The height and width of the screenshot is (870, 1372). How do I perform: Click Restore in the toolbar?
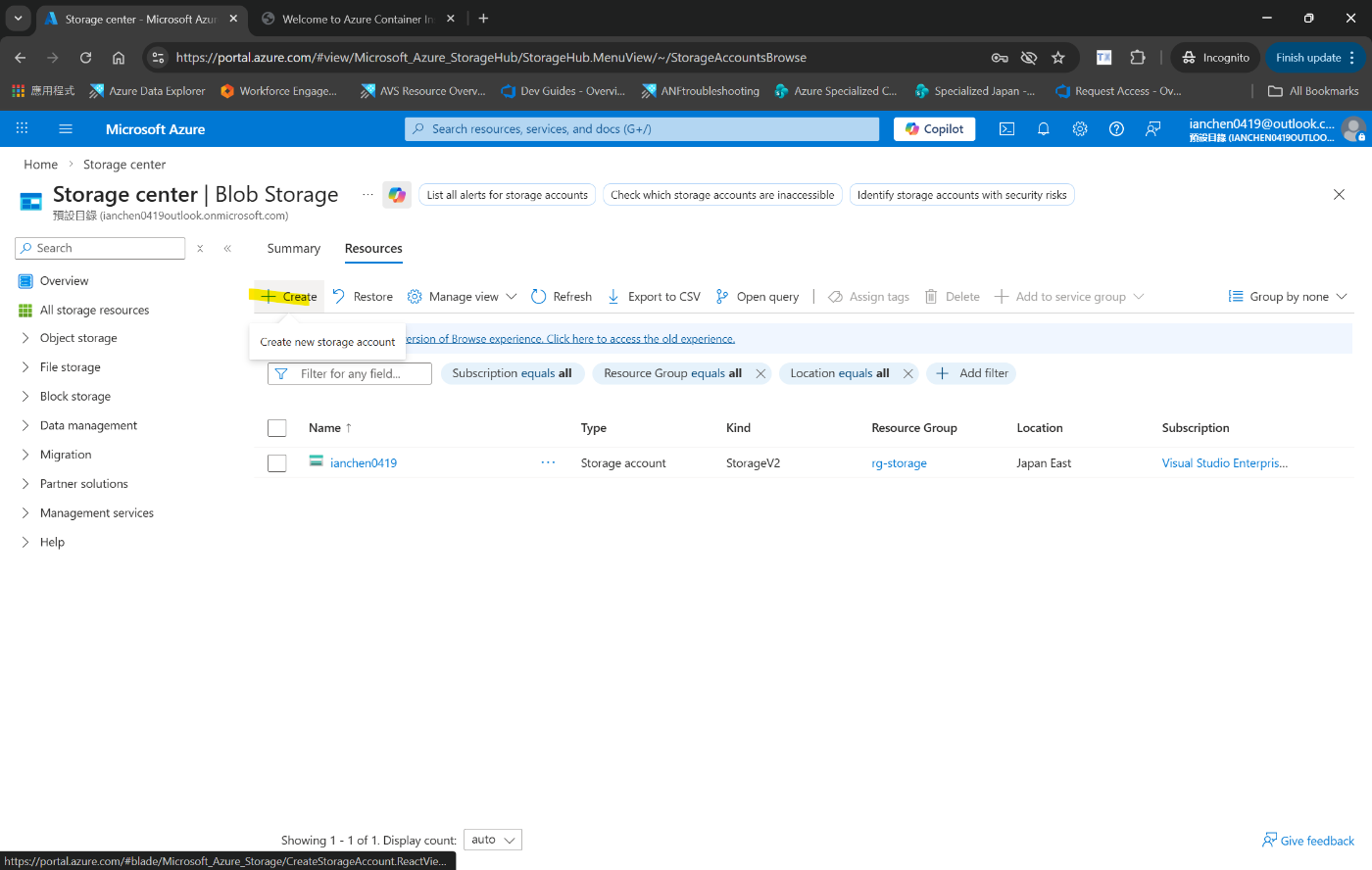pos(363,297)
